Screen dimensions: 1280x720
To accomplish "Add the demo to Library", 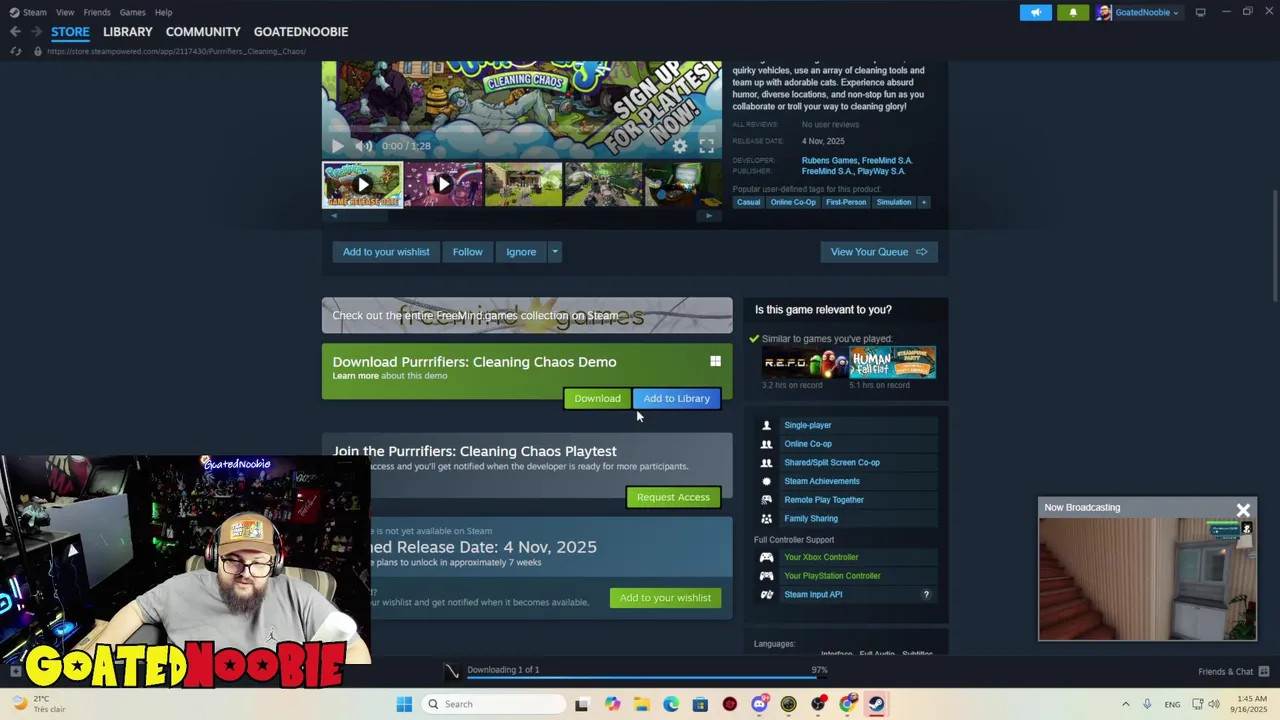I will point(676,398).
